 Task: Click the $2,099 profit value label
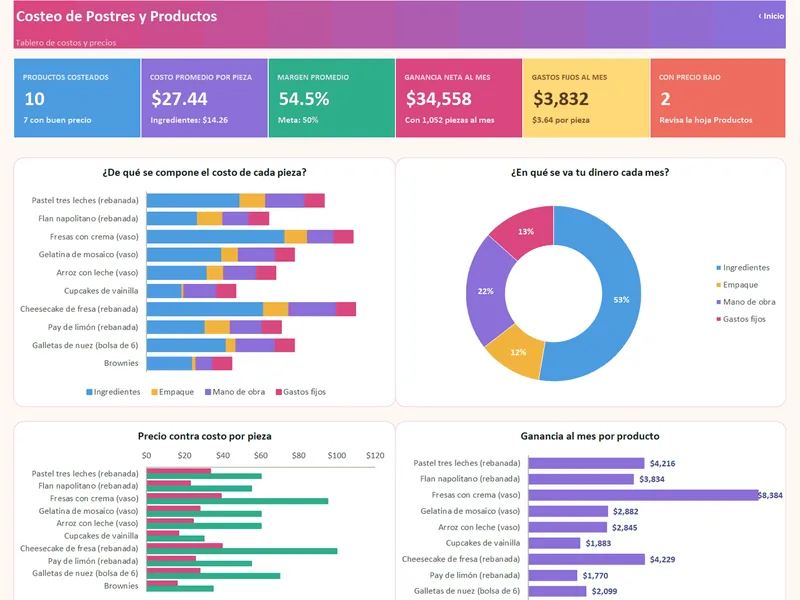point(604,591)
